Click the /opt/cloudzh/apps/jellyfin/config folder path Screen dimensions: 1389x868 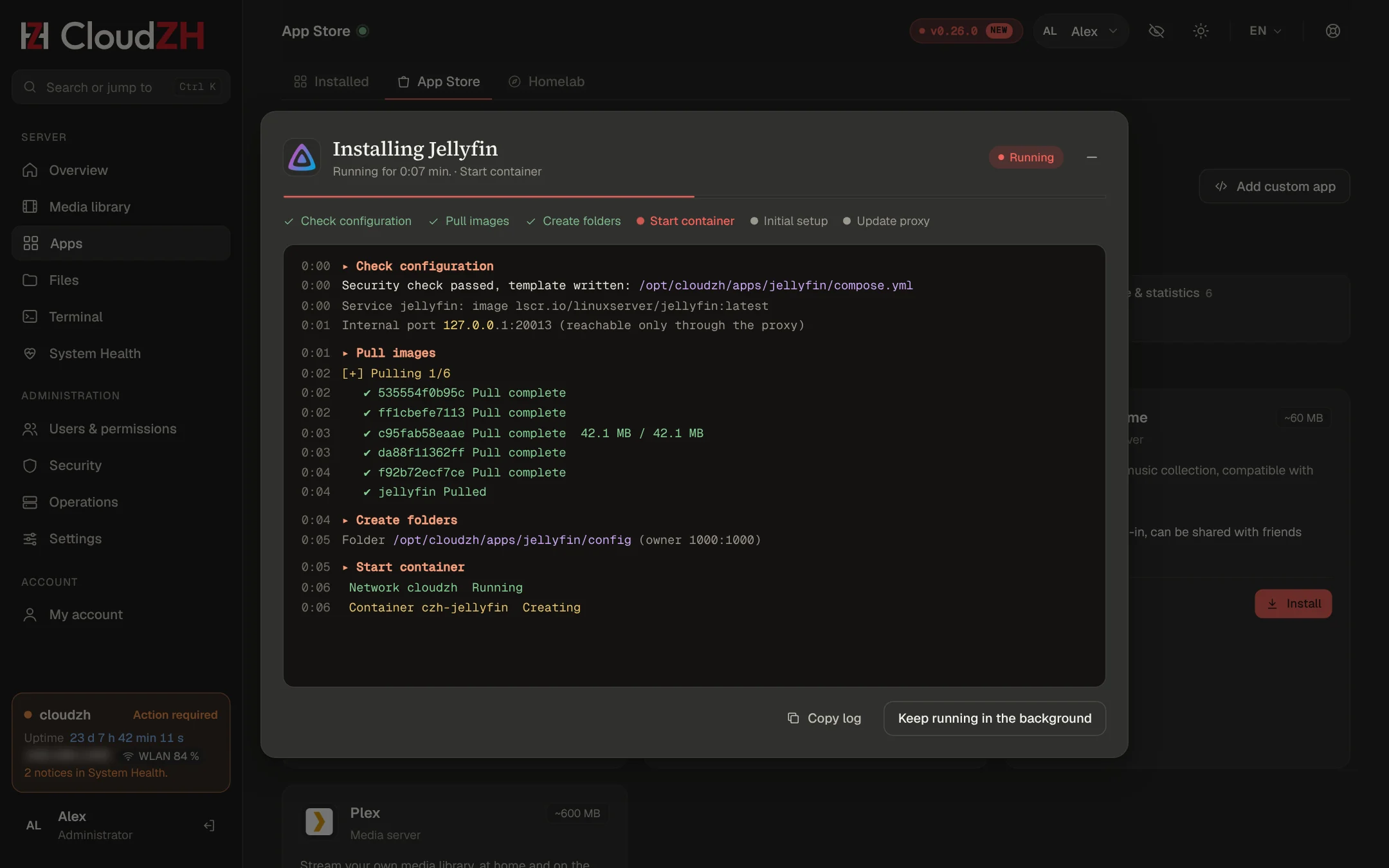tap(512, 540)
